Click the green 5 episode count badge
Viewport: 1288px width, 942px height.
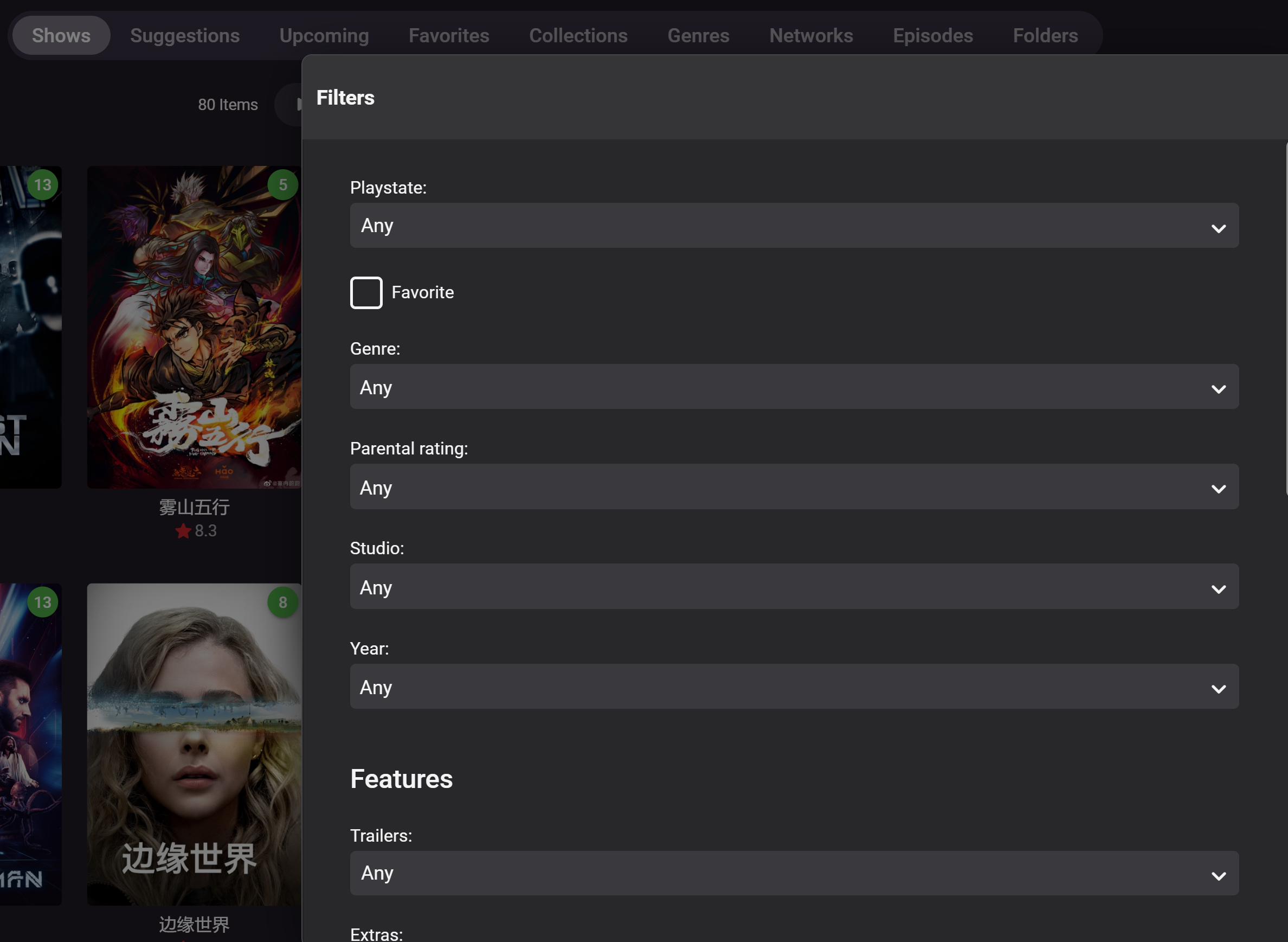(282, 185)
